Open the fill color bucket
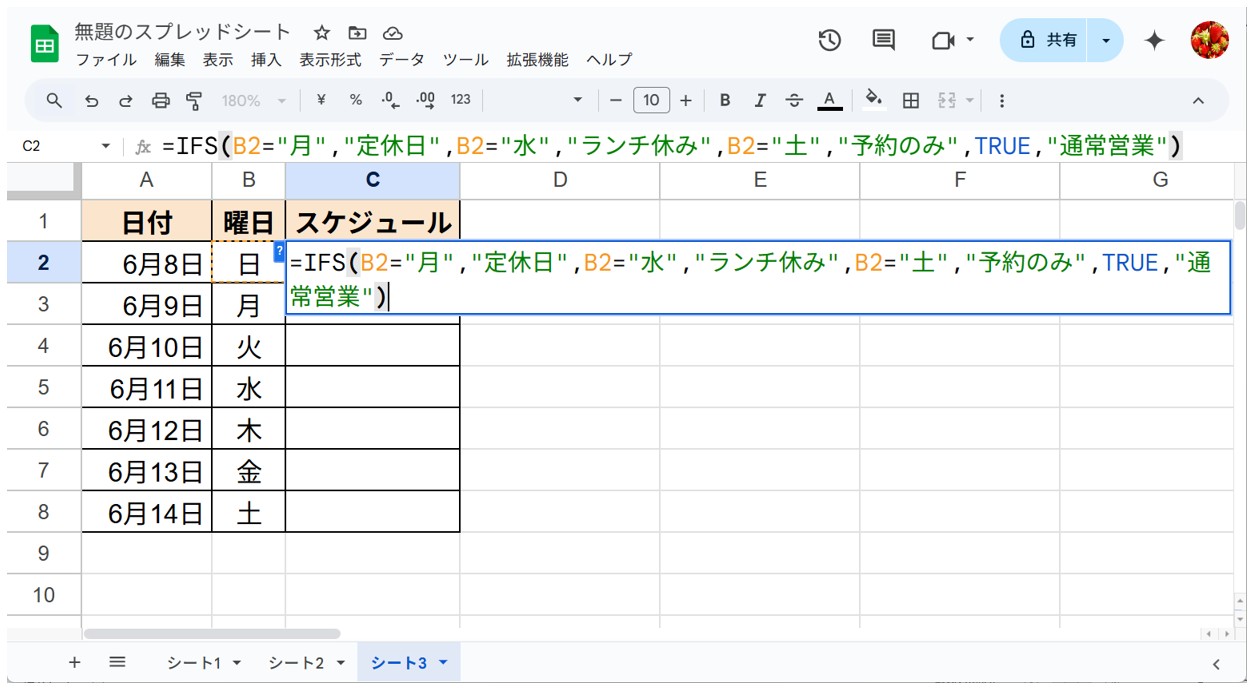The width and height of the screenshot is (1254, 689). [x=875, y=100]
